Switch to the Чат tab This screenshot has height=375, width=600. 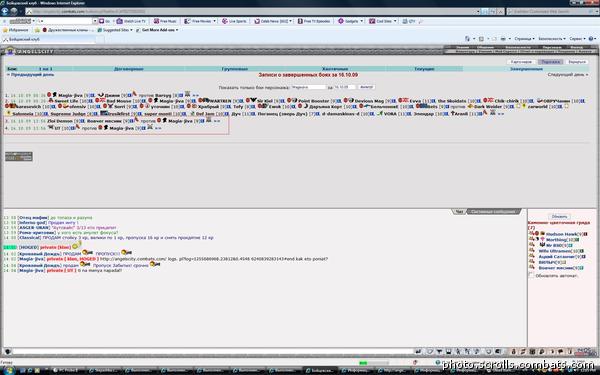point(459,211)
